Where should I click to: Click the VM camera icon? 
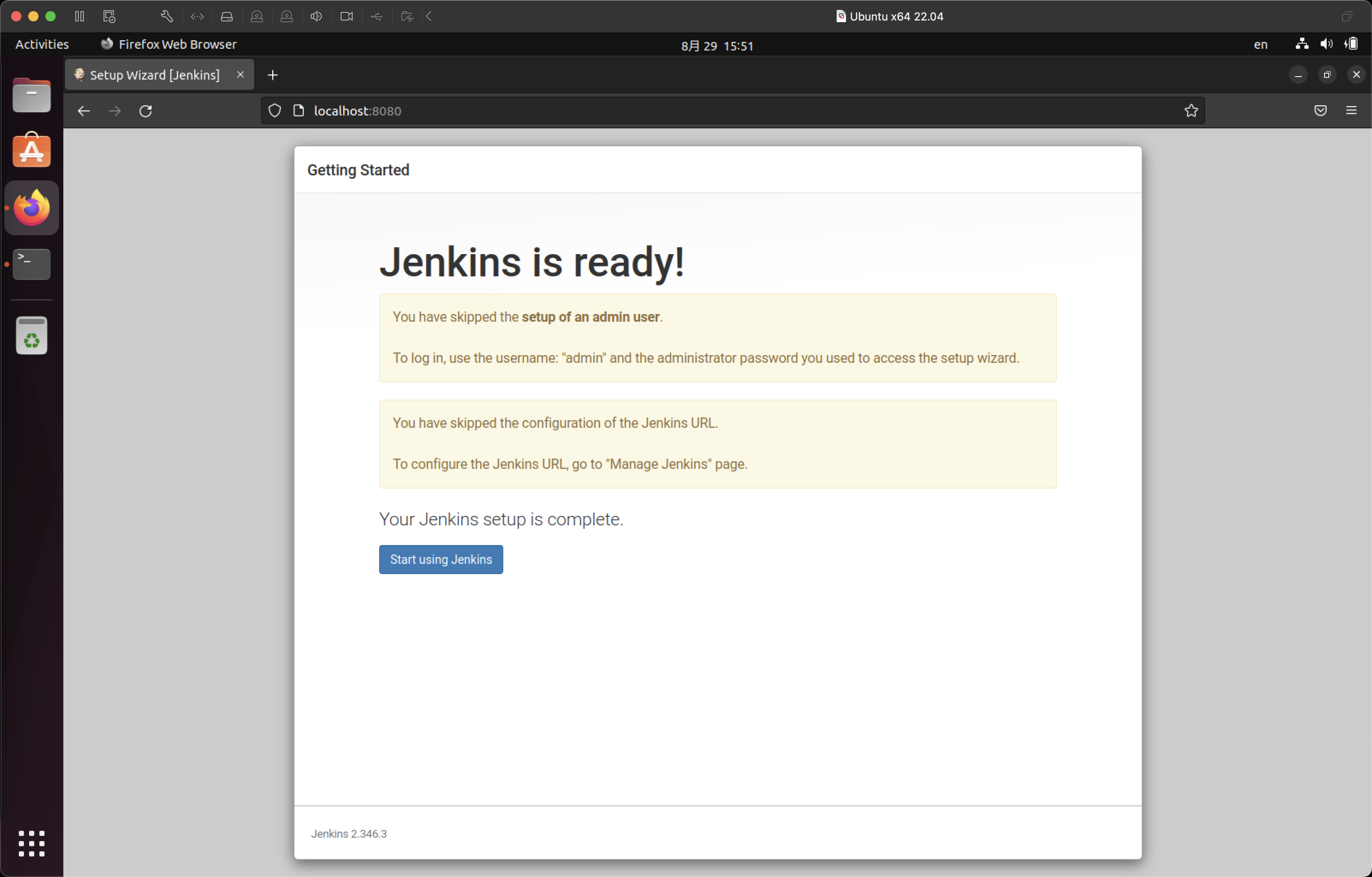pyautogui.click(x=346, y=17)
